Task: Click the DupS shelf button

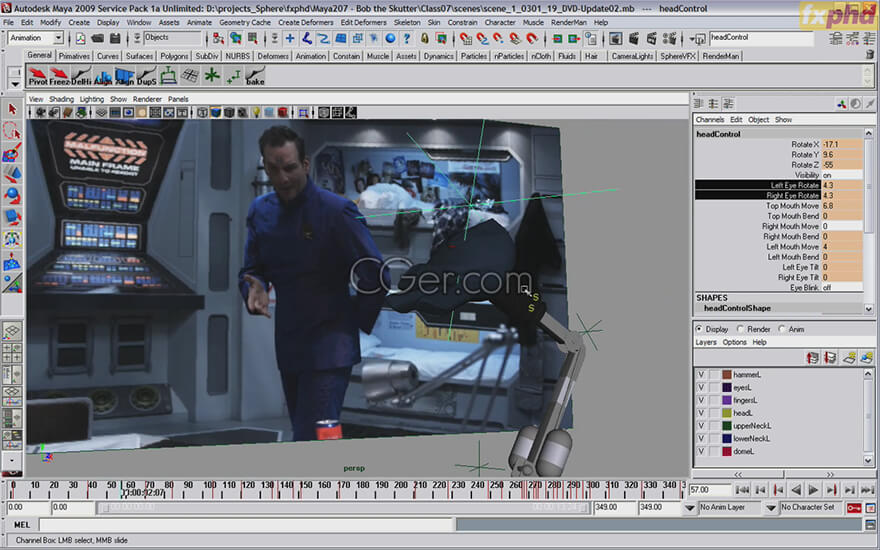Action: click(146, 76)
